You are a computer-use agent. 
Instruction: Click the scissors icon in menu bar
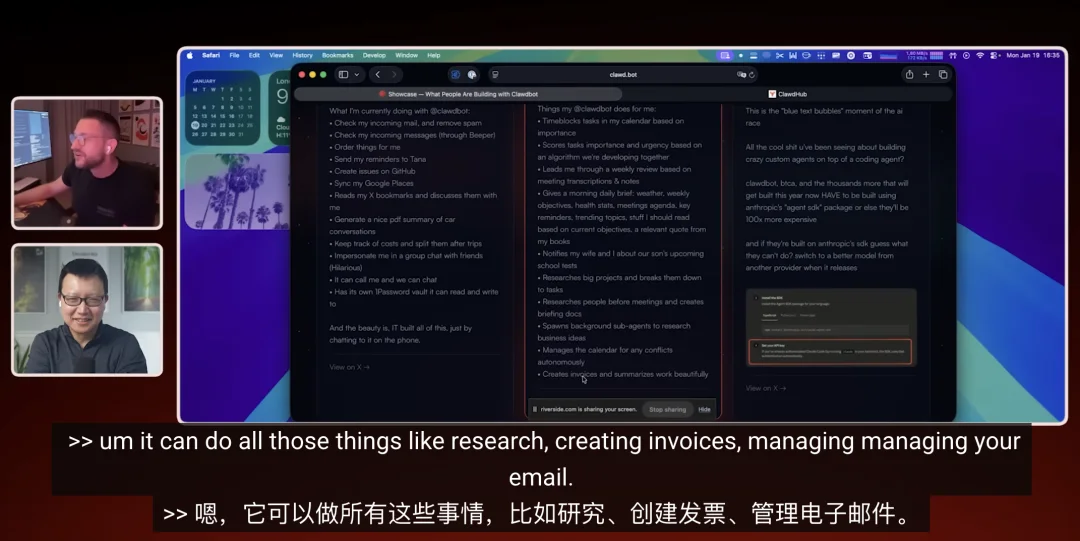point(779,55)
